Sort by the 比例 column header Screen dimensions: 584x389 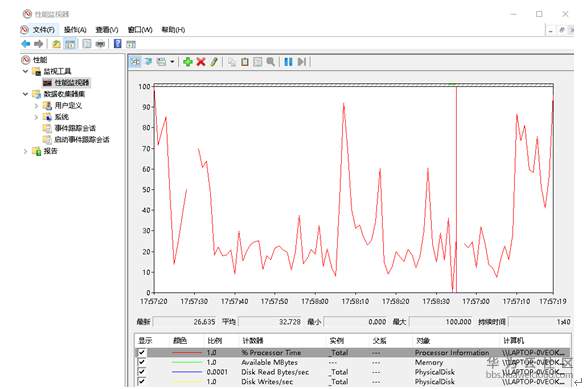(215, 340)
